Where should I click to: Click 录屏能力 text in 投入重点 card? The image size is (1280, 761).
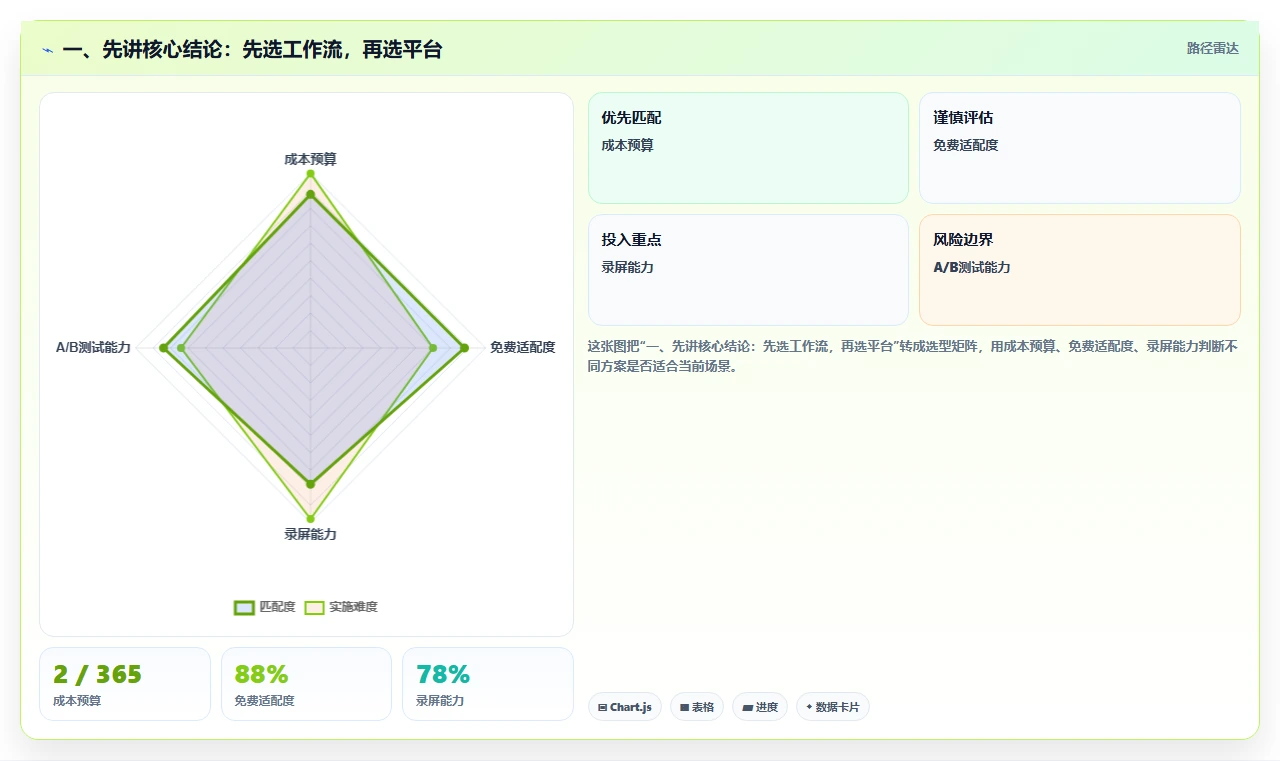(x=627, y=267)
